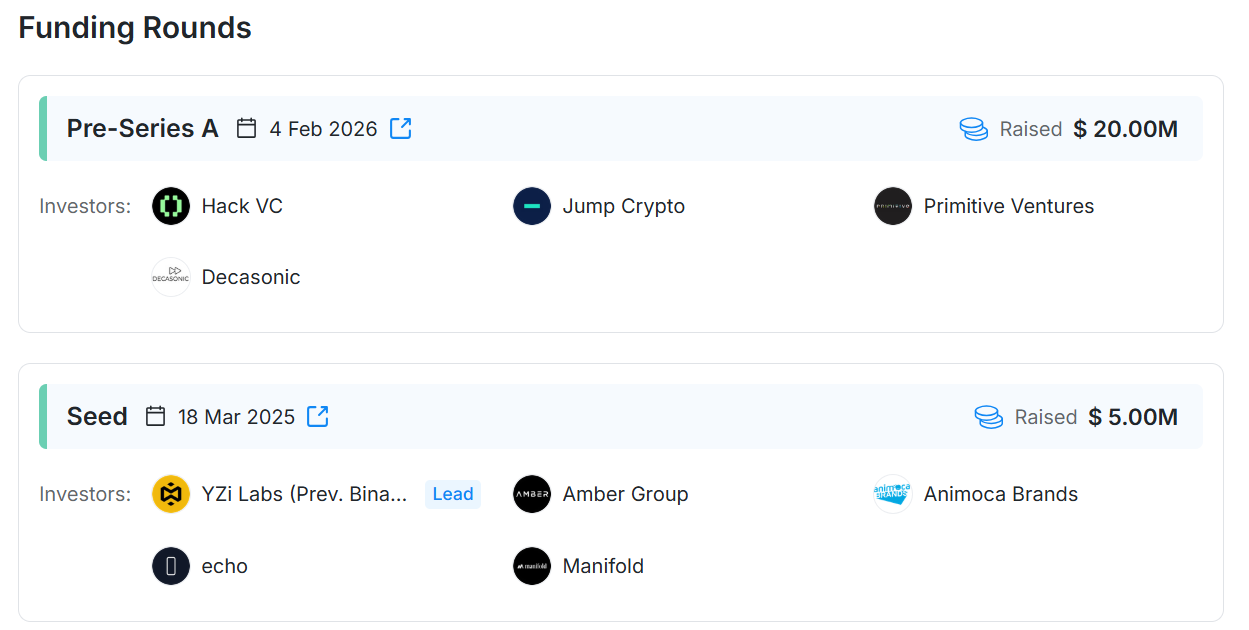The width and height of the screenshot is (1249, 630).
Task: Open the Primitive Ventures investor link
Action: [x=1008, y=206]
